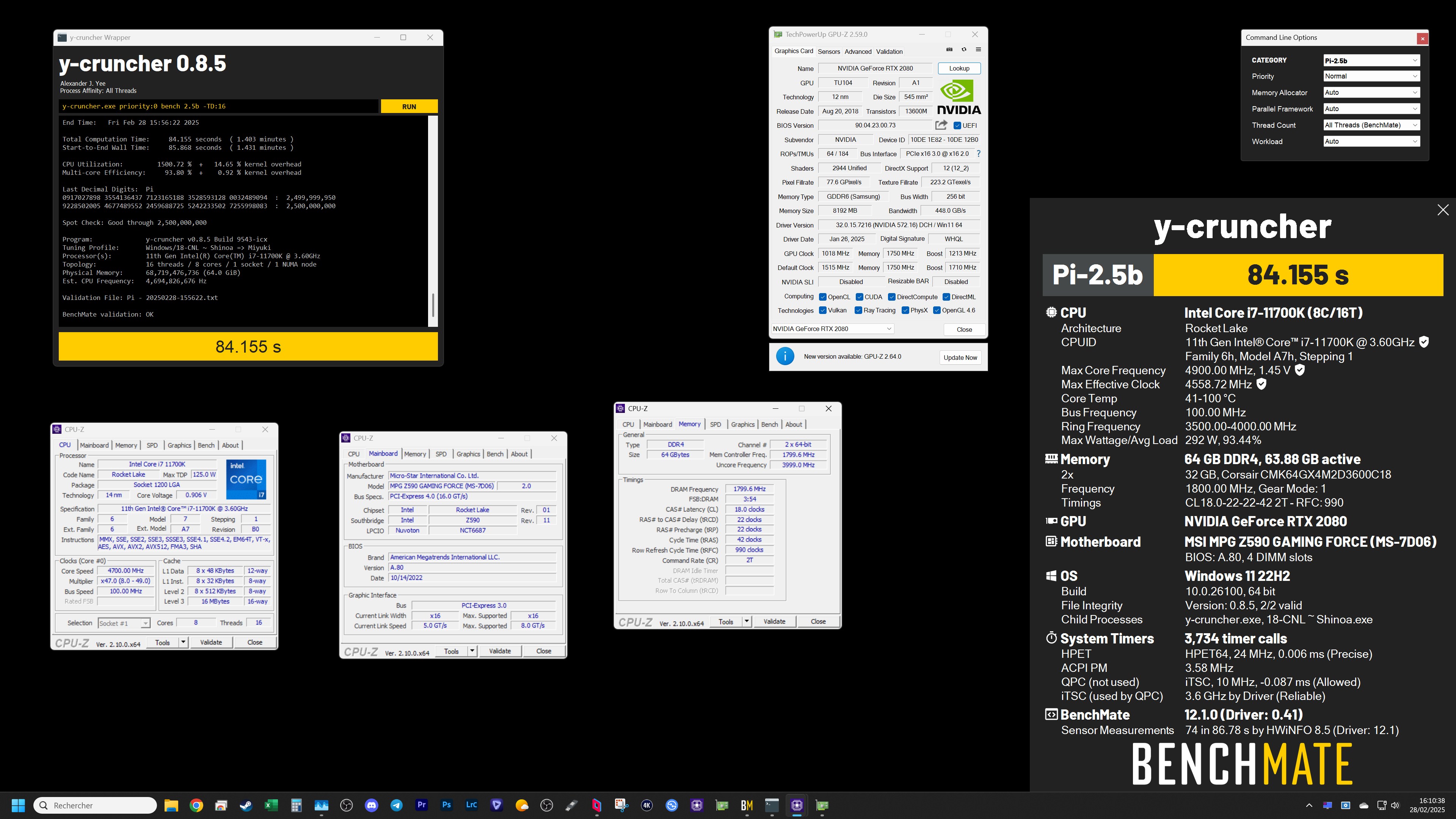Expand the Tools arrow in CPU-Z Memory window
The width and height of the screenshot is (1456, 819).
(747, 622)
